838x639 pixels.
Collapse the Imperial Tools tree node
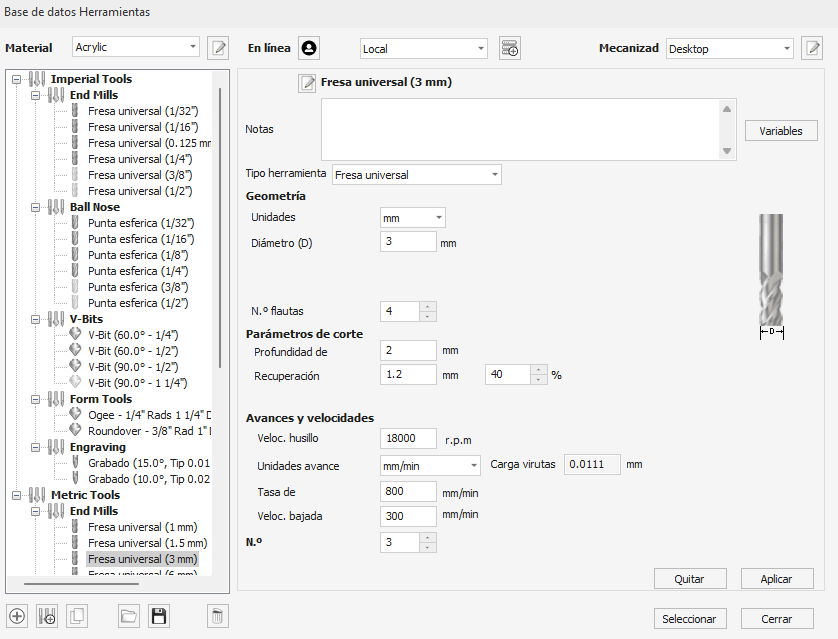17,79
